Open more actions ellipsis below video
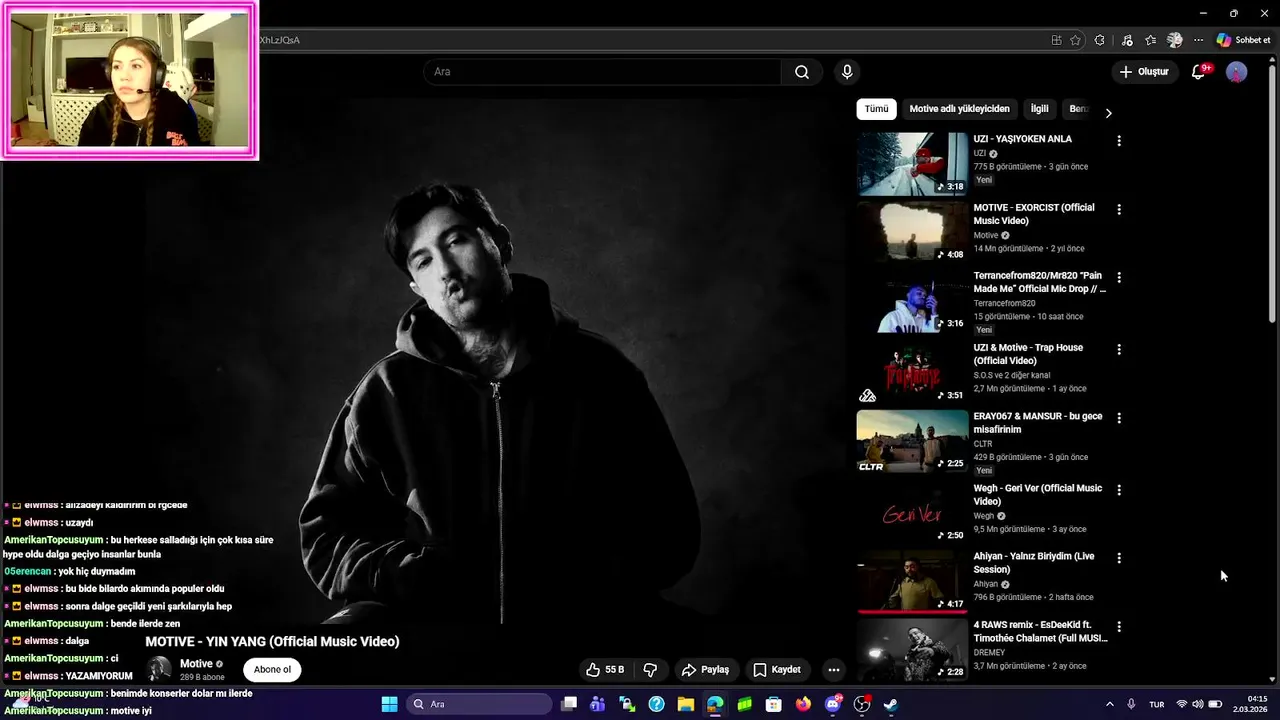The height and width of the screenshot is (720, 1280). (833, 670)
